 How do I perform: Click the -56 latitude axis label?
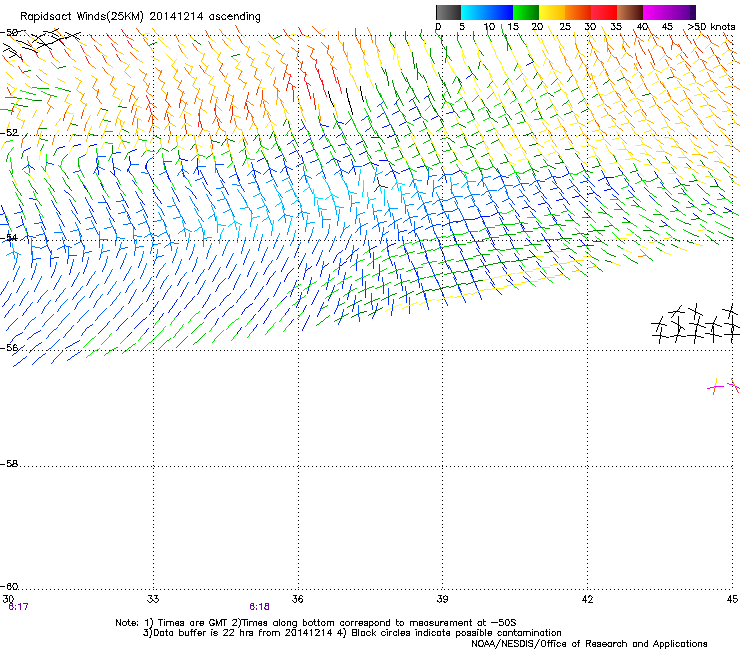pos(9,347)
